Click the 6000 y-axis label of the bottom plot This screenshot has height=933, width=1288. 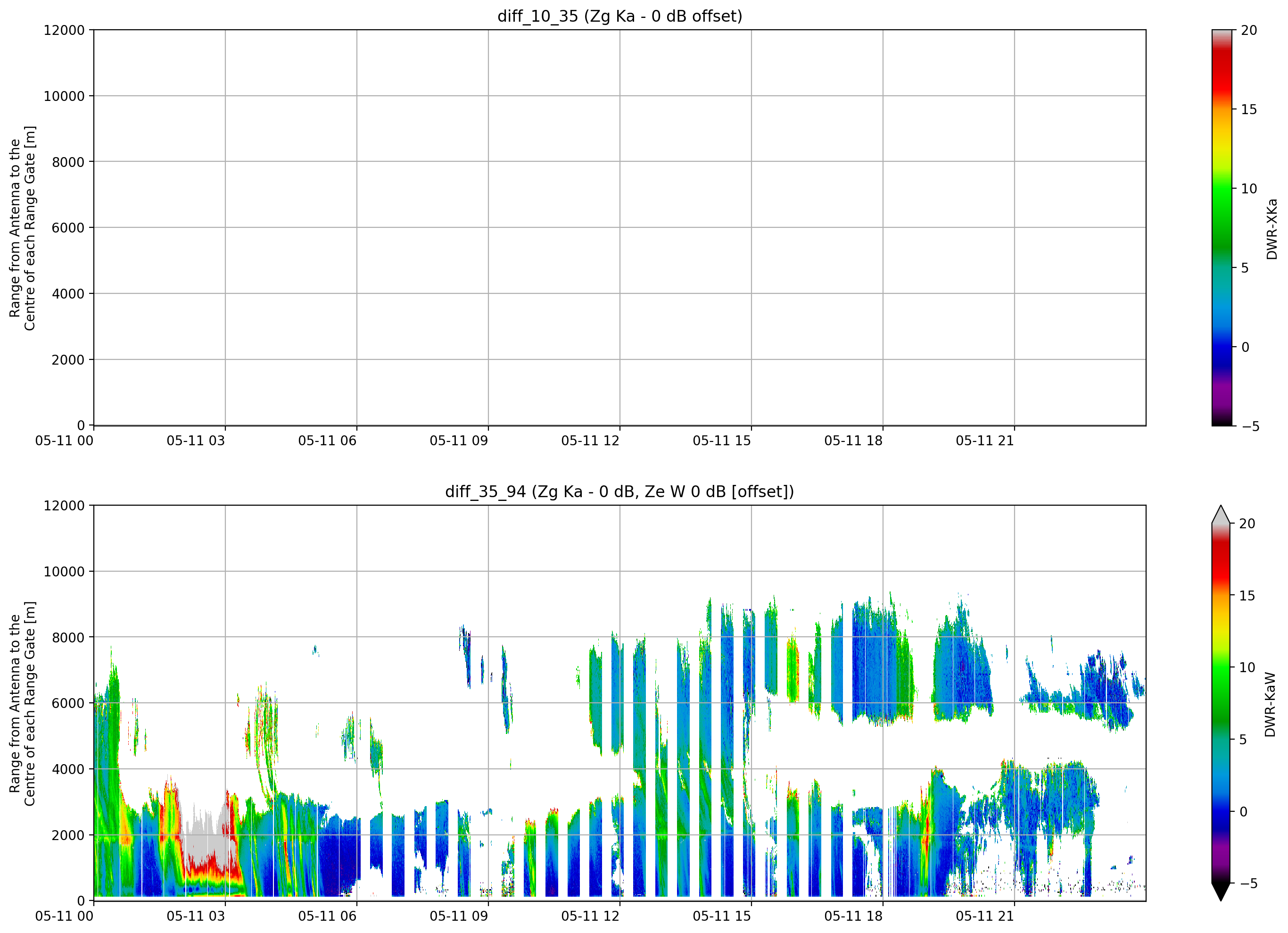pyautogui.click(x=68, y=703)
